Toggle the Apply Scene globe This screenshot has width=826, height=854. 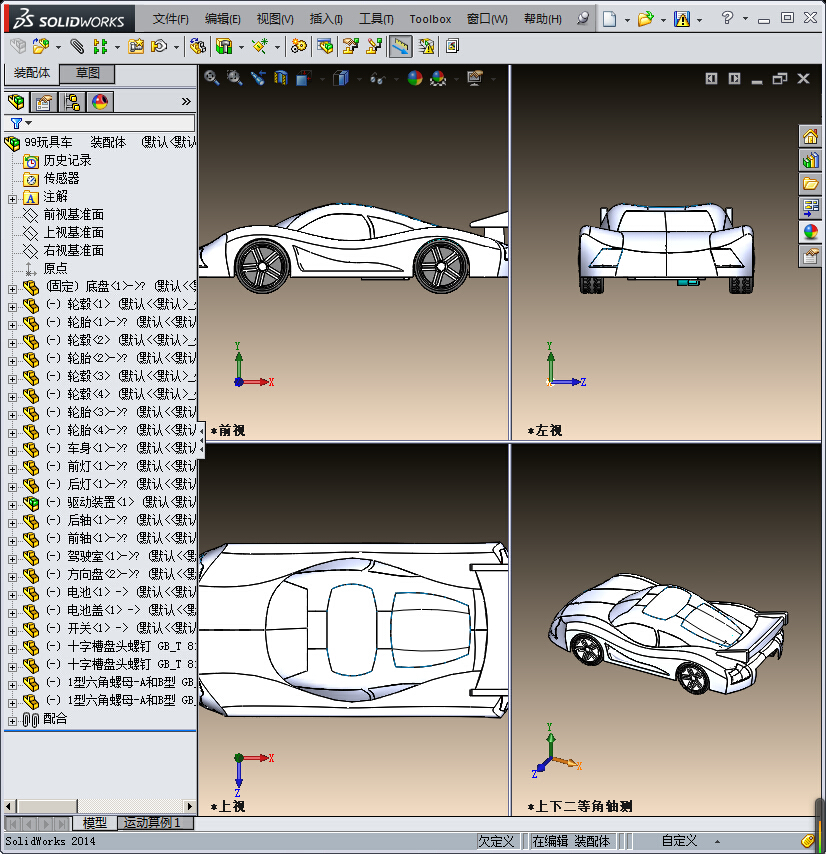(438, 78)
